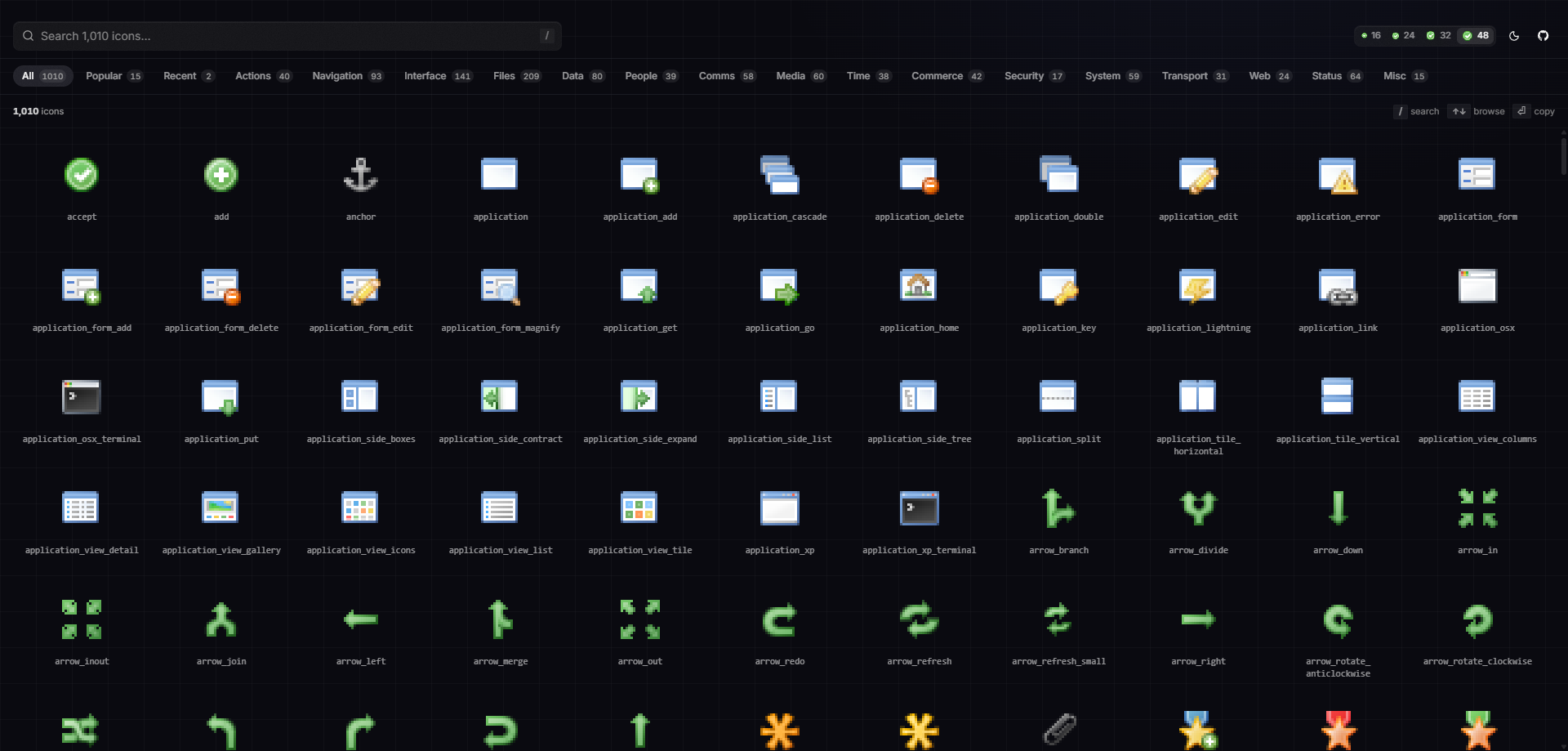
Task: Set icon size to 48
Action: coord(1476,36)
